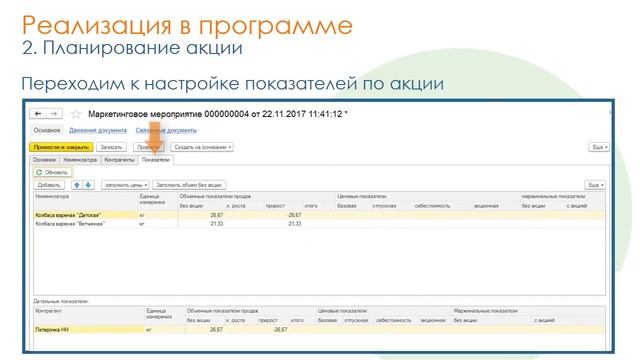
Task: Switch to the Номенклатура tab
Action: (80, 160)
